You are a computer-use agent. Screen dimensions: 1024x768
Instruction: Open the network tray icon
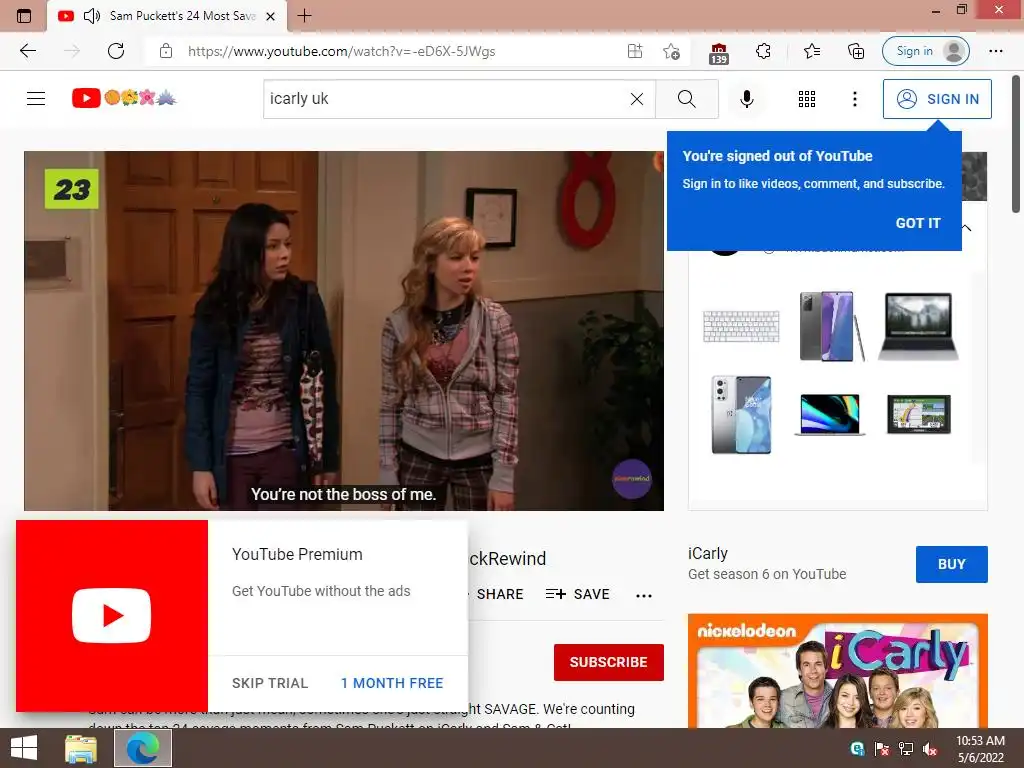(906, 749)
